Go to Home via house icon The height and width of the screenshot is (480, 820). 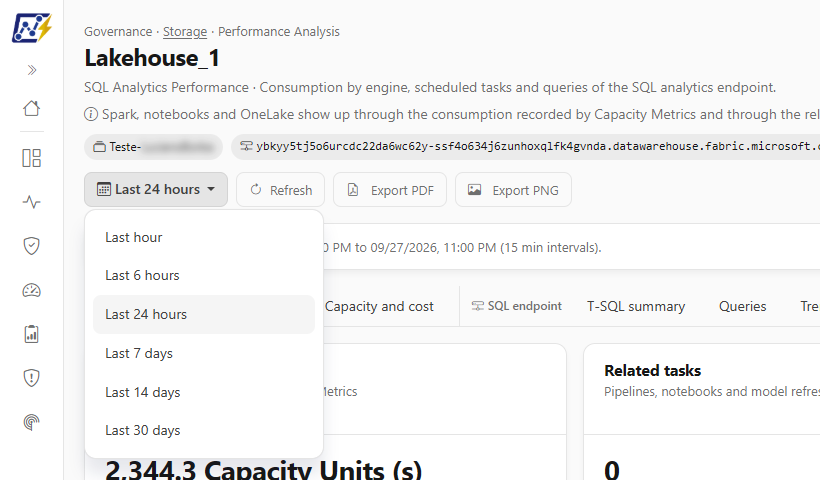click(x=31, y=108)
